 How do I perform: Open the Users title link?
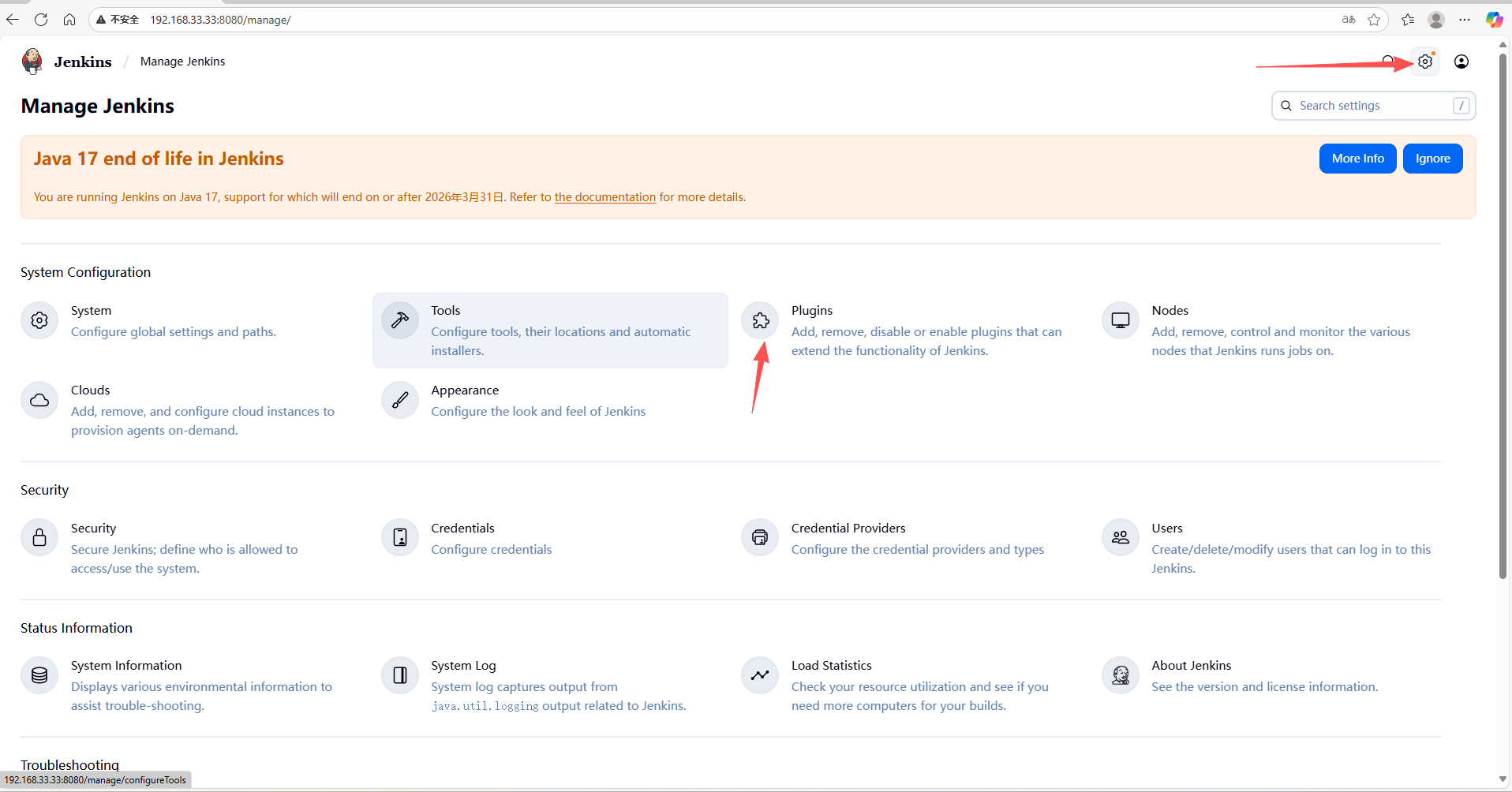tap(1166, 529)
